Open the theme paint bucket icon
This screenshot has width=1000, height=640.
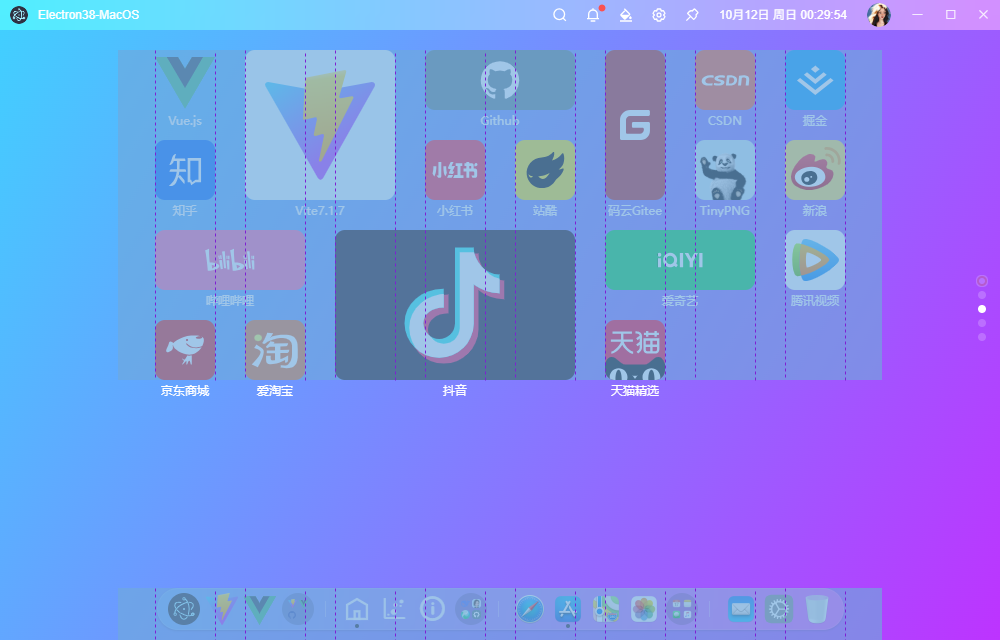[626, 15]
